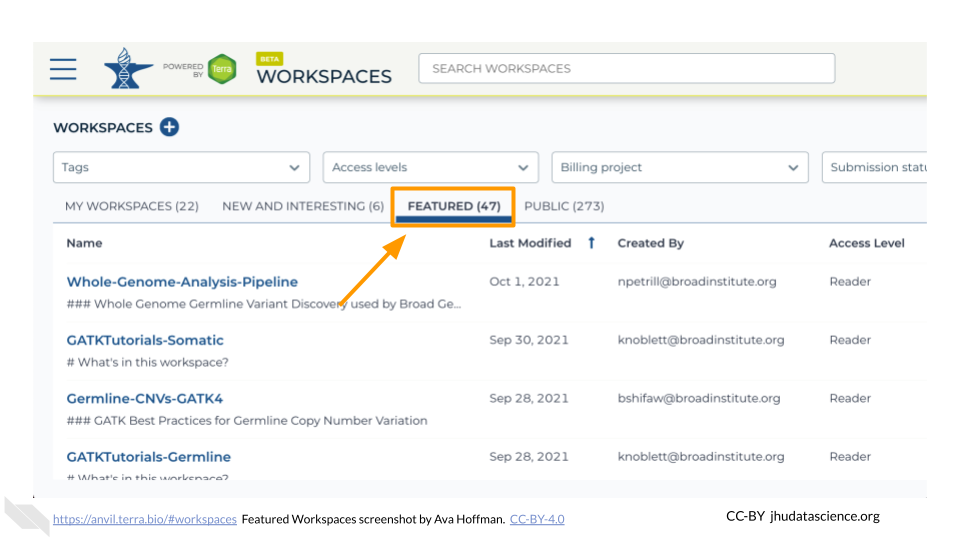
Task: Click the Oct 1, 2021 date cell
Action: (x=524, y=282)
